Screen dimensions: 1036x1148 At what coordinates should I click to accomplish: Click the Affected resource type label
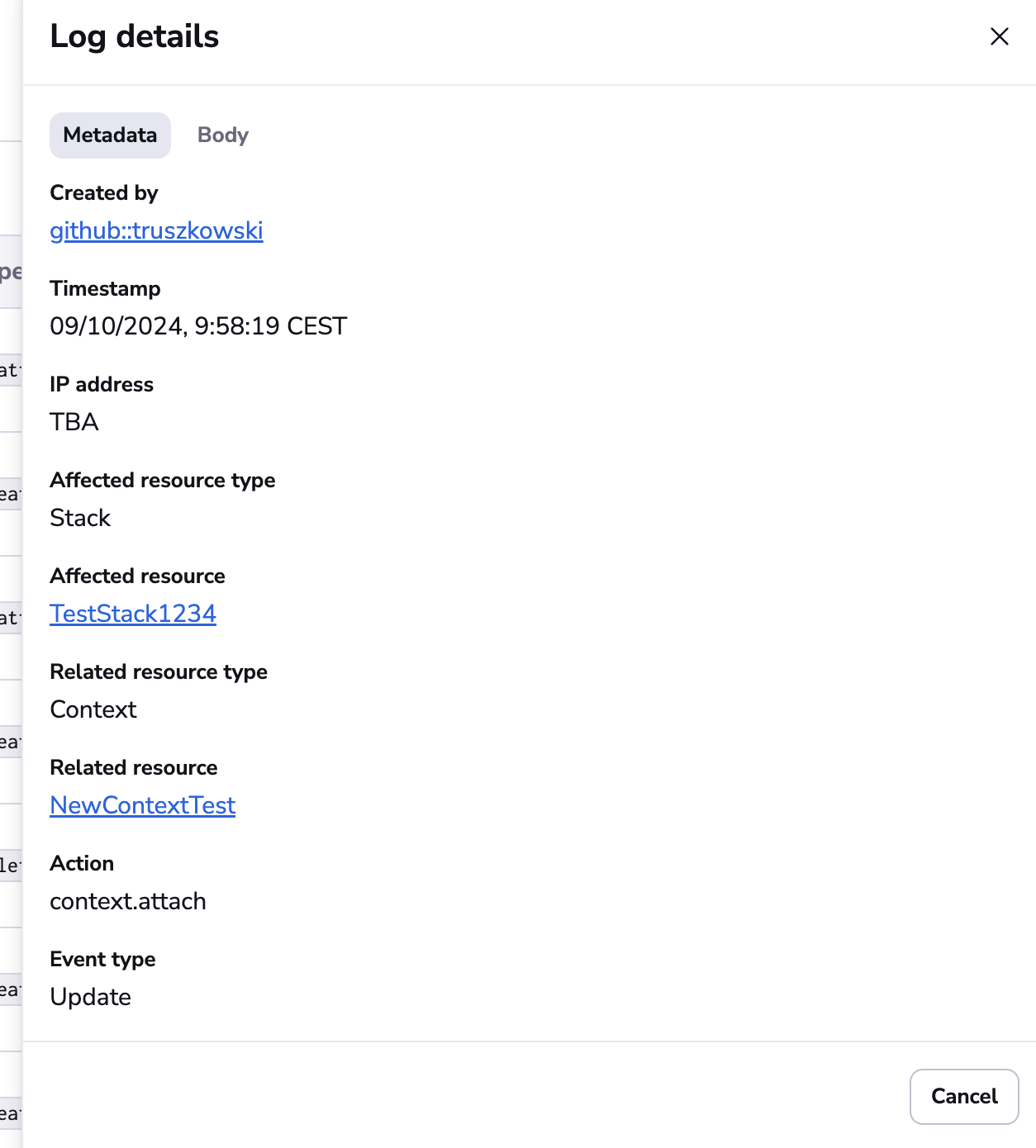coord(163,480)
